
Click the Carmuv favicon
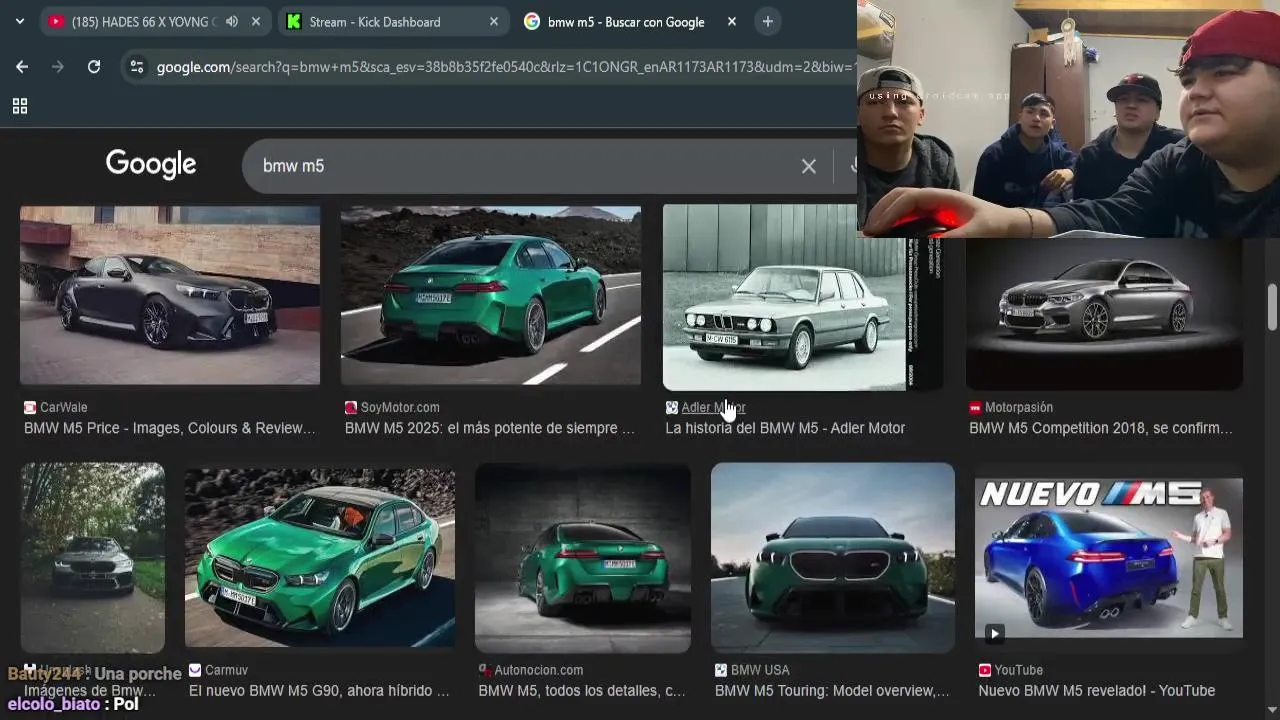(x=195, y=670)
